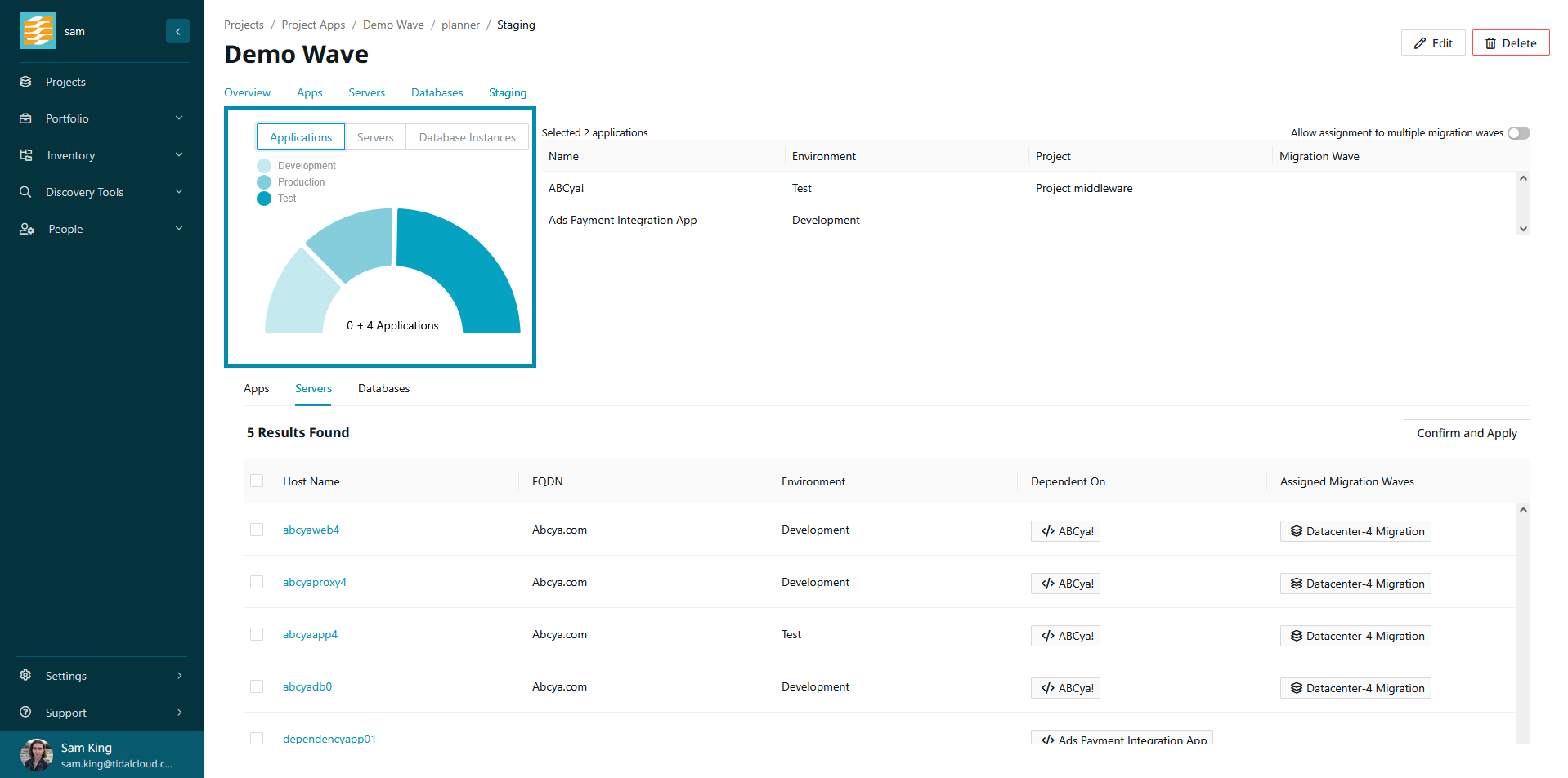Tick the checkbox for abcyaweb4 row
Viewport: 1568px width, 778px height.
[x=257, y=530]
